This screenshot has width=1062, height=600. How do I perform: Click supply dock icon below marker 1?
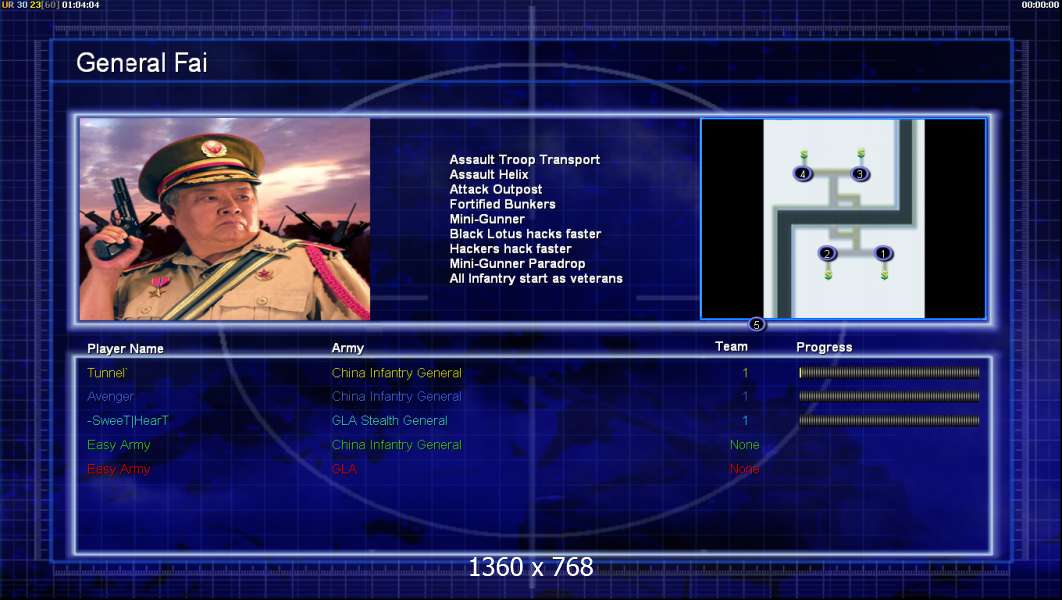click(885, 274)
